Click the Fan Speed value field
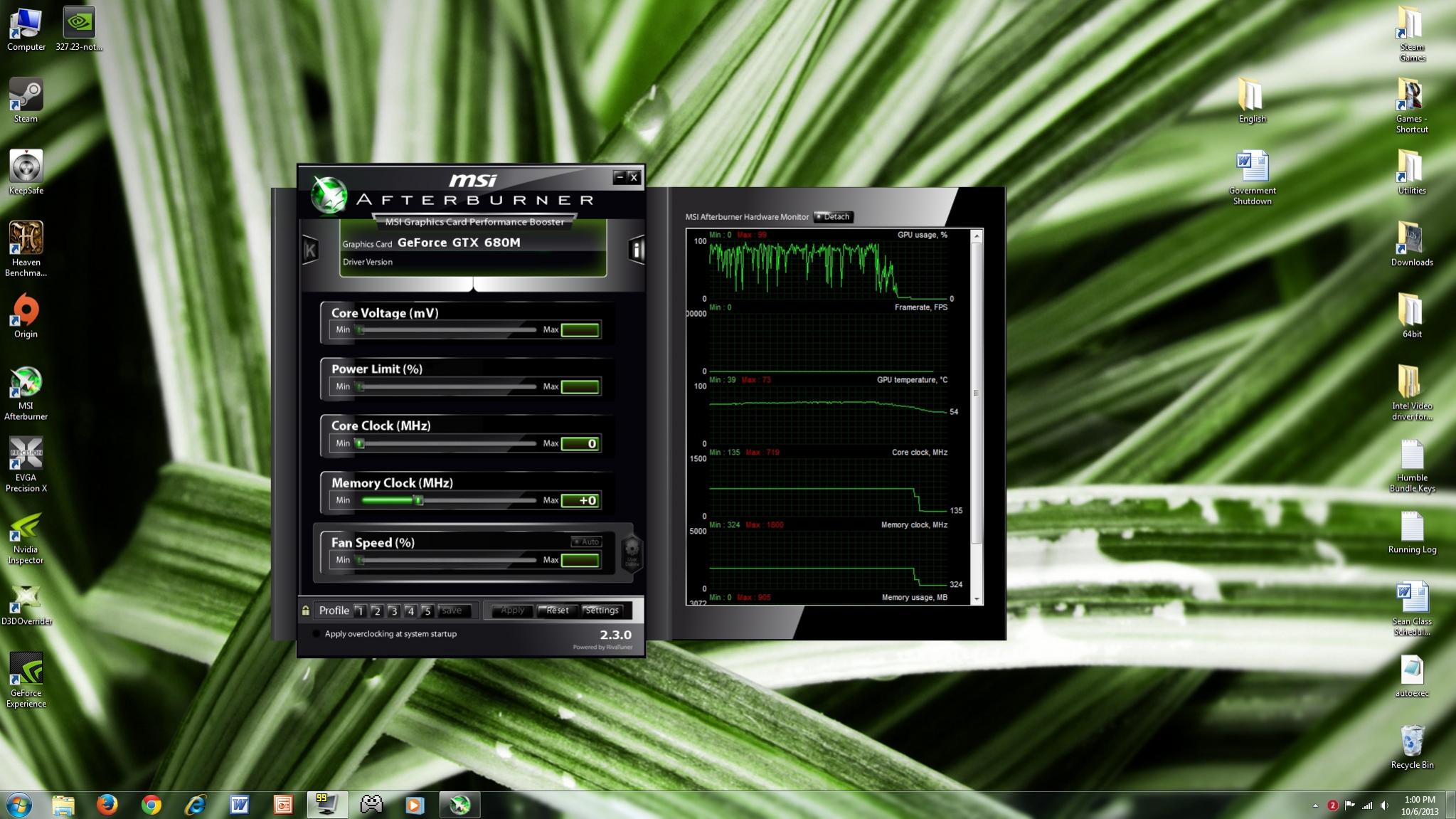Viewport: 1456px width, 819px height. (580, 561)
